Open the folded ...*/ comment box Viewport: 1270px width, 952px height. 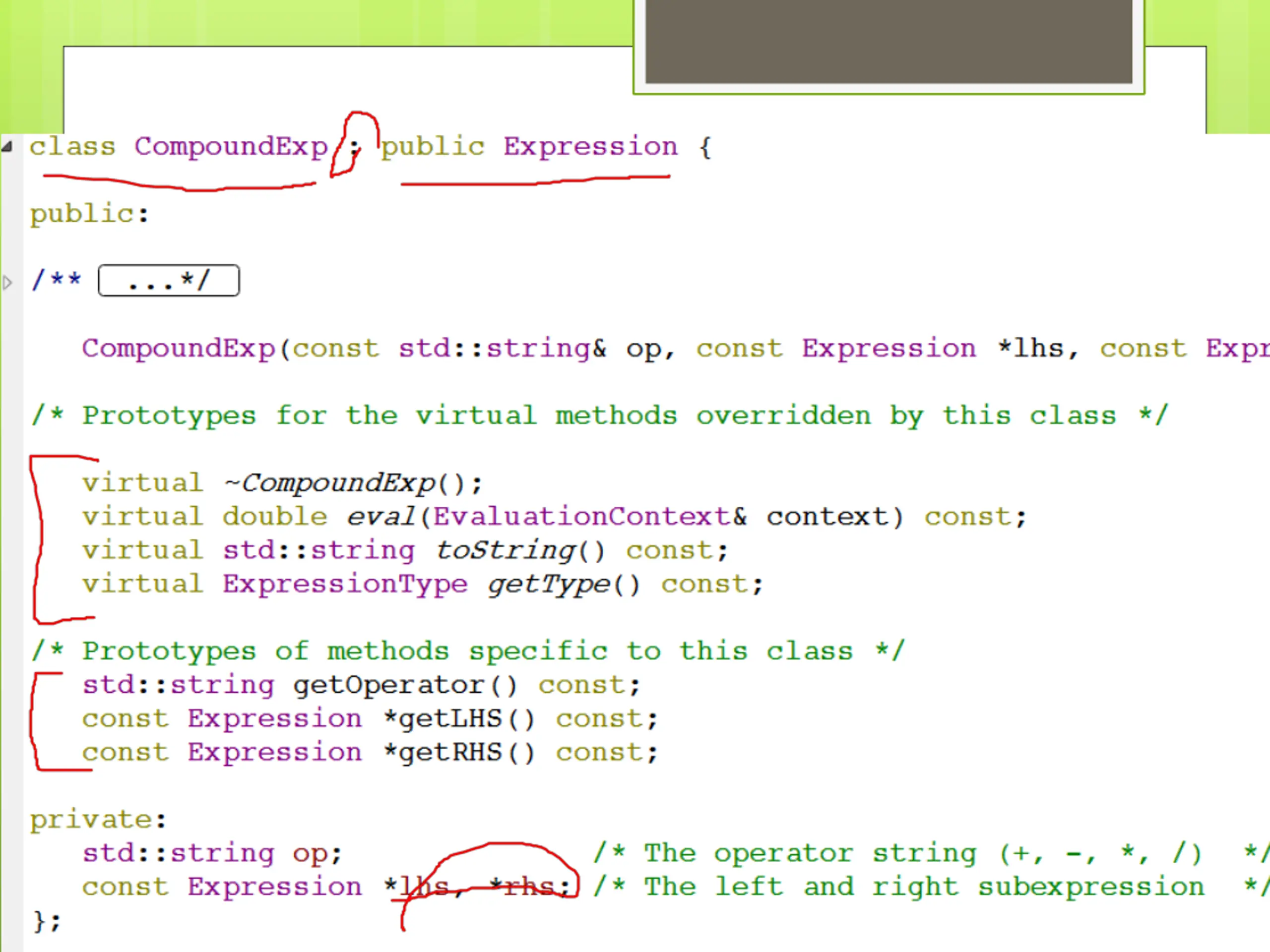[169, 281]
